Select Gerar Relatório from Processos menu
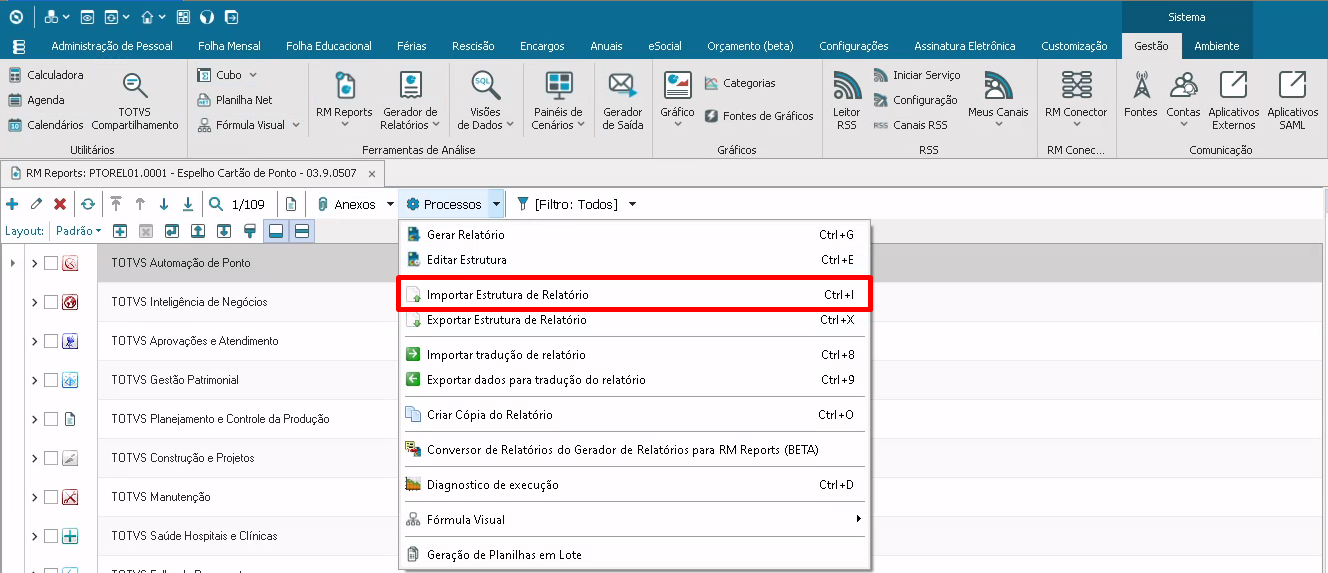Image resolution: width=1328 pixels, height=573 pixels. tap(635, 235)
